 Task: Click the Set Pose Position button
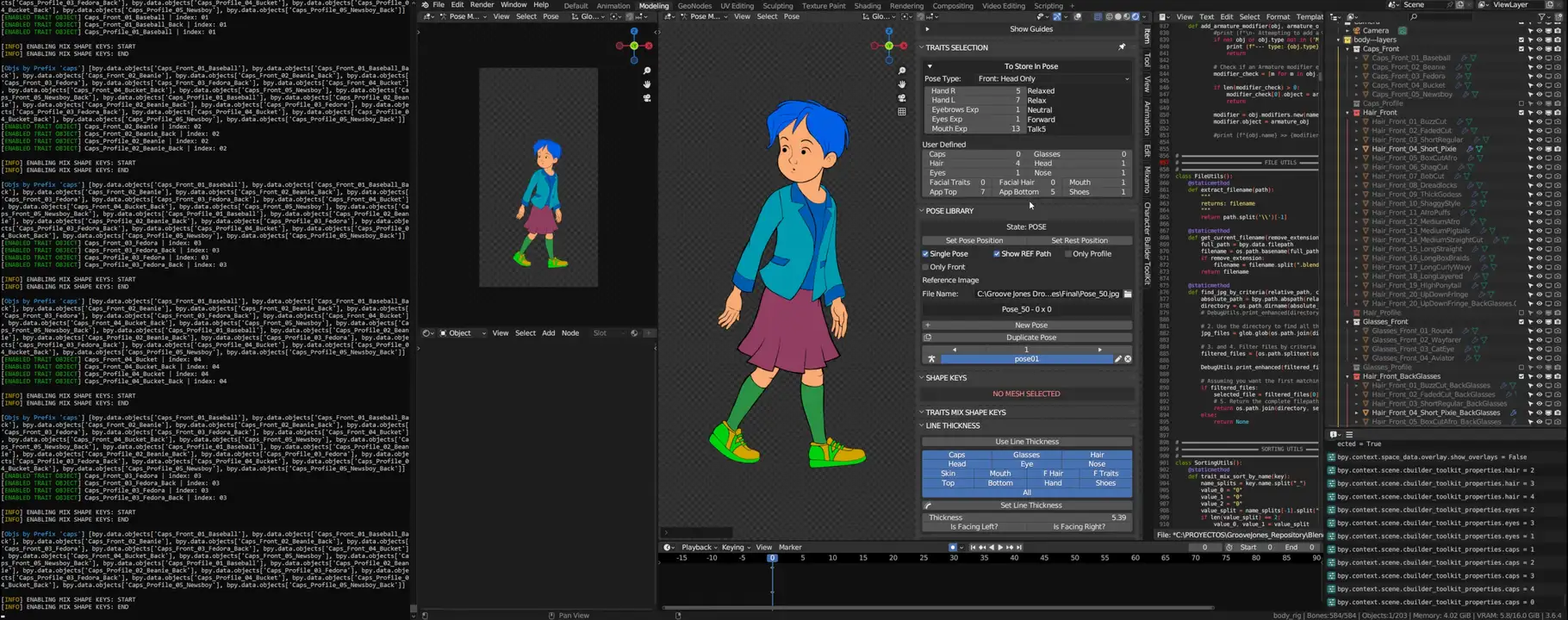(974, 240)
